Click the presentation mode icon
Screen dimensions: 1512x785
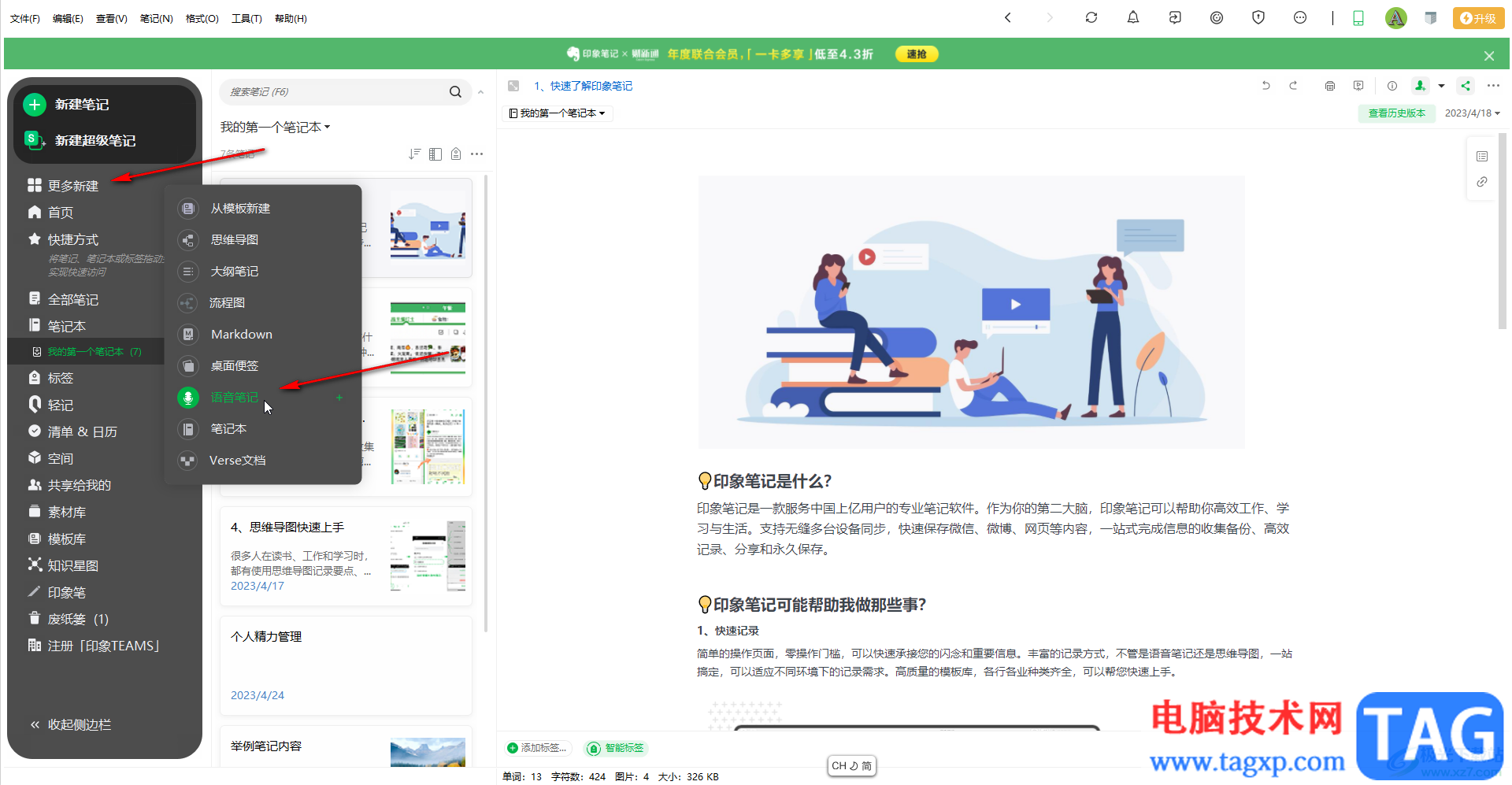[x=1358, y=86]
